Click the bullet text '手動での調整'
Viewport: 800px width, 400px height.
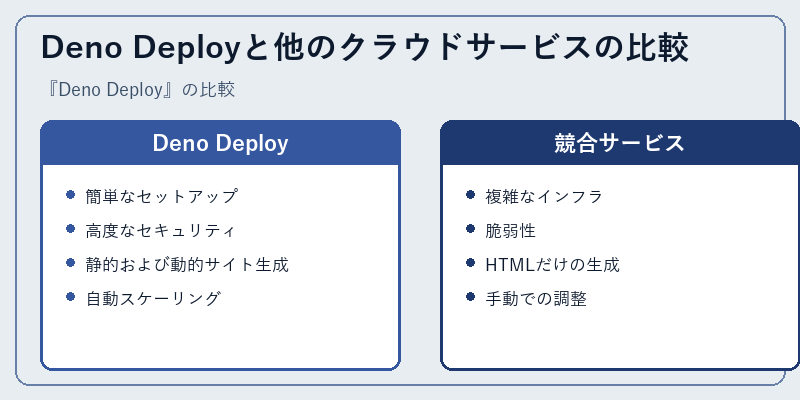click(x=536, y=298)
